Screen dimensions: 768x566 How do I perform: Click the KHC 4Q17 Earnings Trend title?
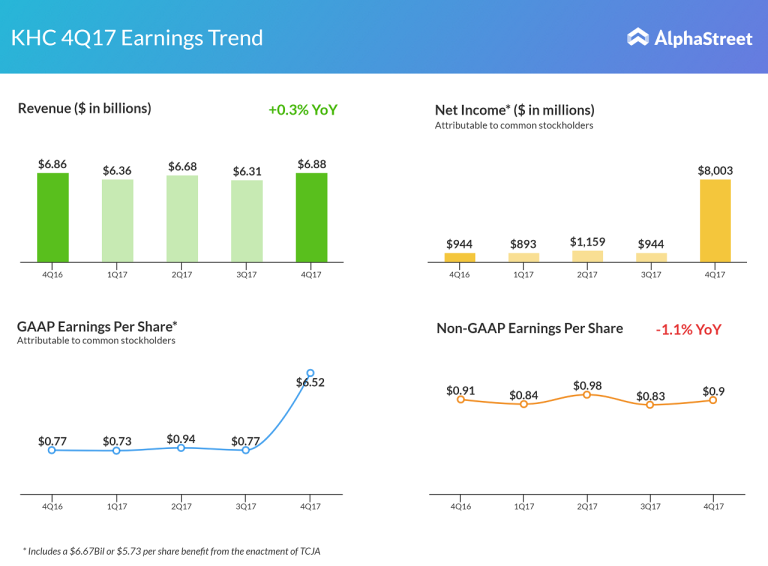[137, 38]
